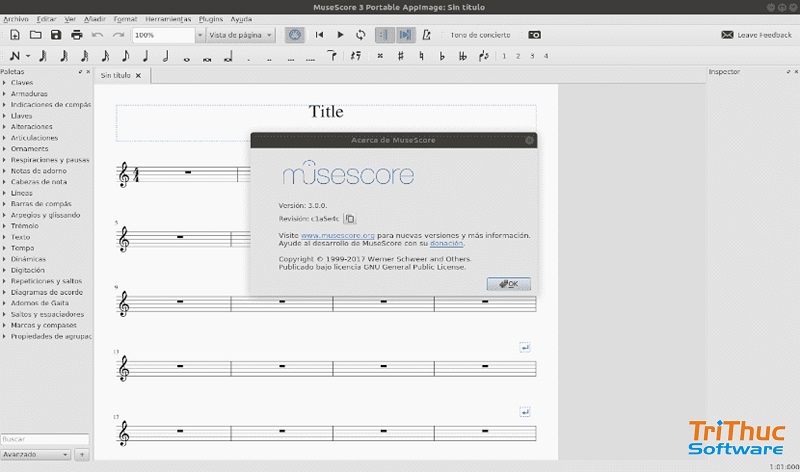Redo the last undone action
Image resolution: width=800 pixels, height=472 pixels.
118,35
